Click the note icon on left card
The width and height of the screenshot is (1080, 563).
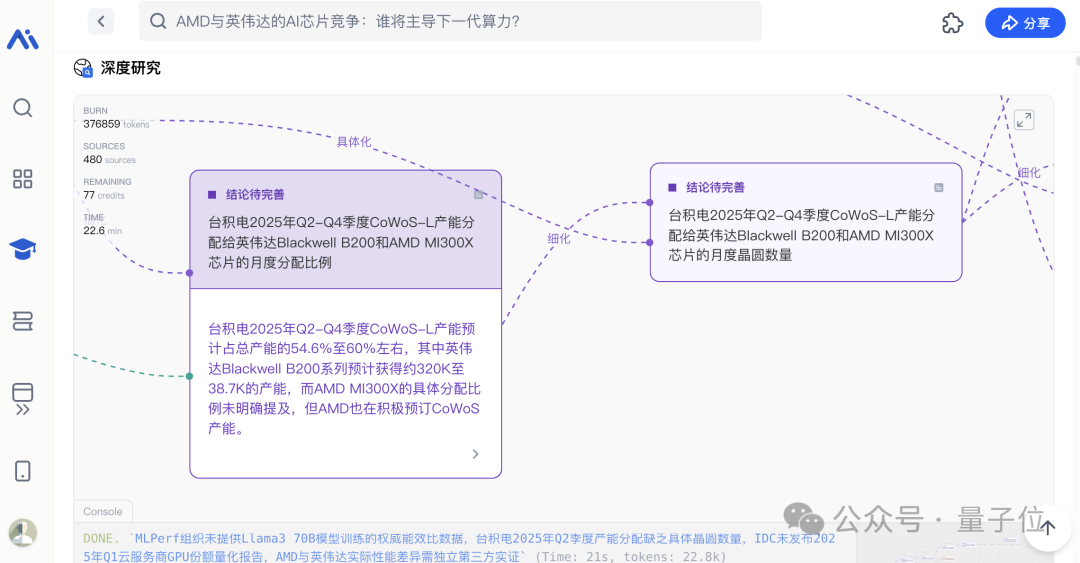tap(479, 195)
